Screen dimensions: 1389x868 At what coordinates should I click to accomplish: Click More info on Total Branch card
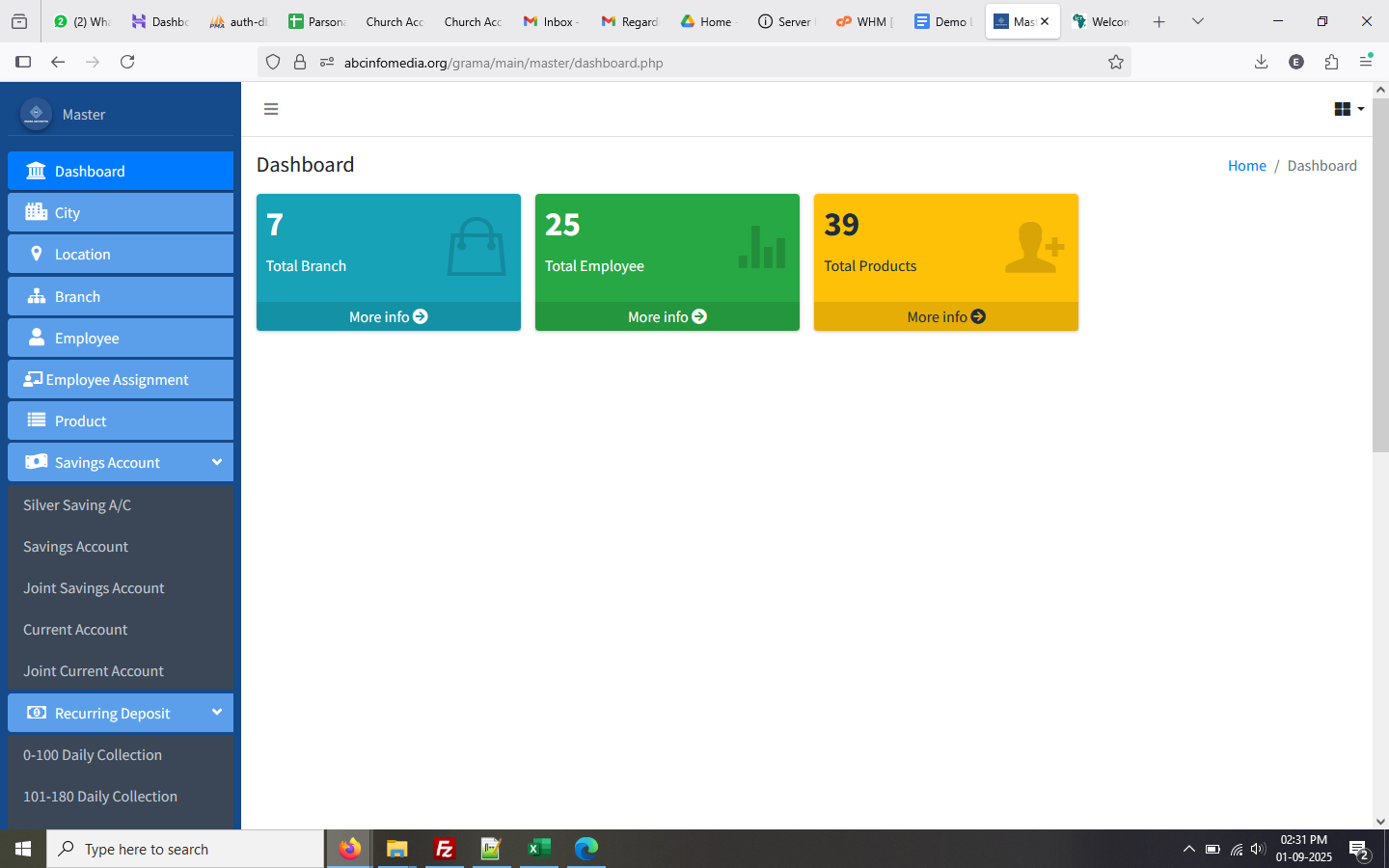[388, 316]
